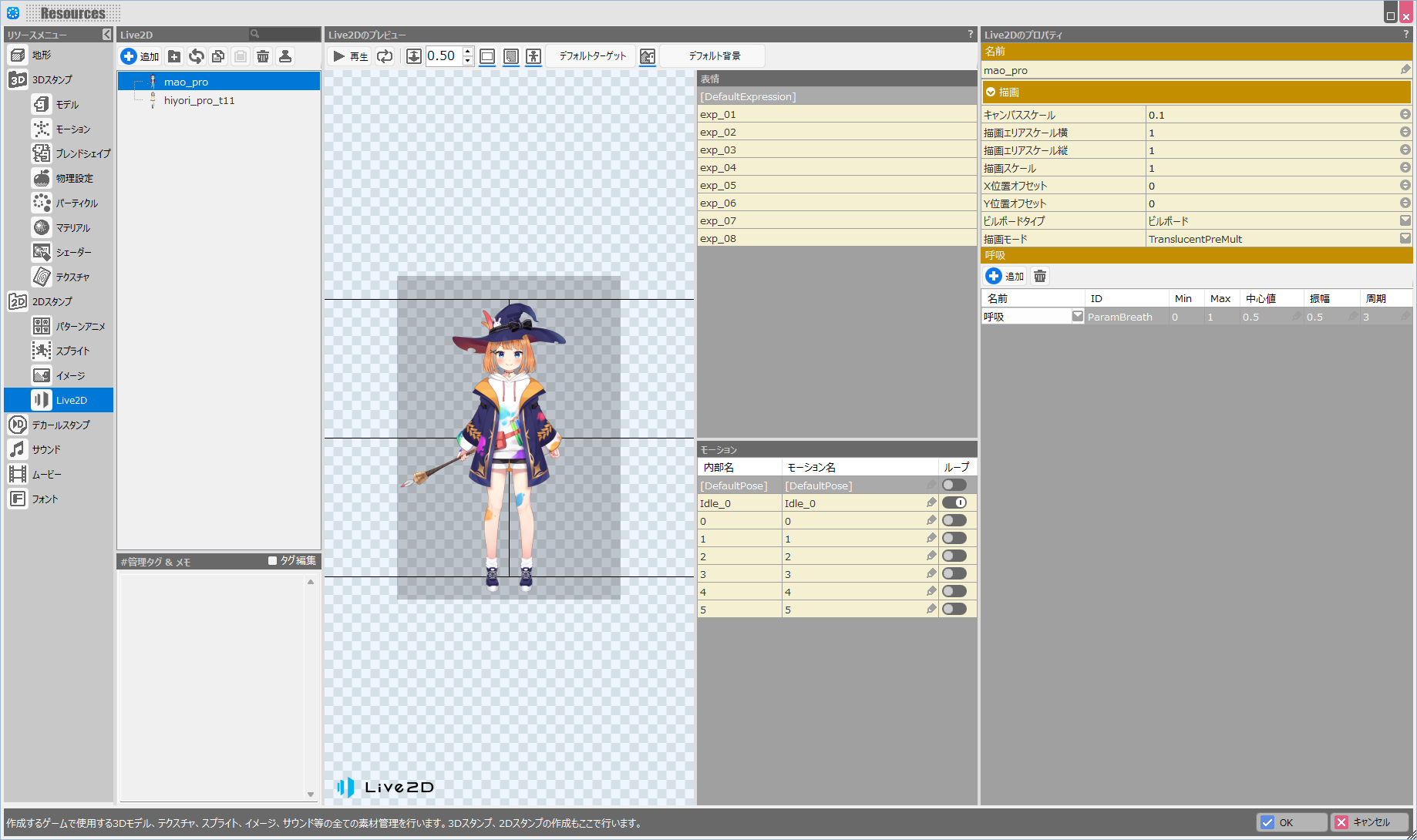The image size is (1417, 840).
Task: Enable loop switch for motion 2
Action: (x=954, y=556)
